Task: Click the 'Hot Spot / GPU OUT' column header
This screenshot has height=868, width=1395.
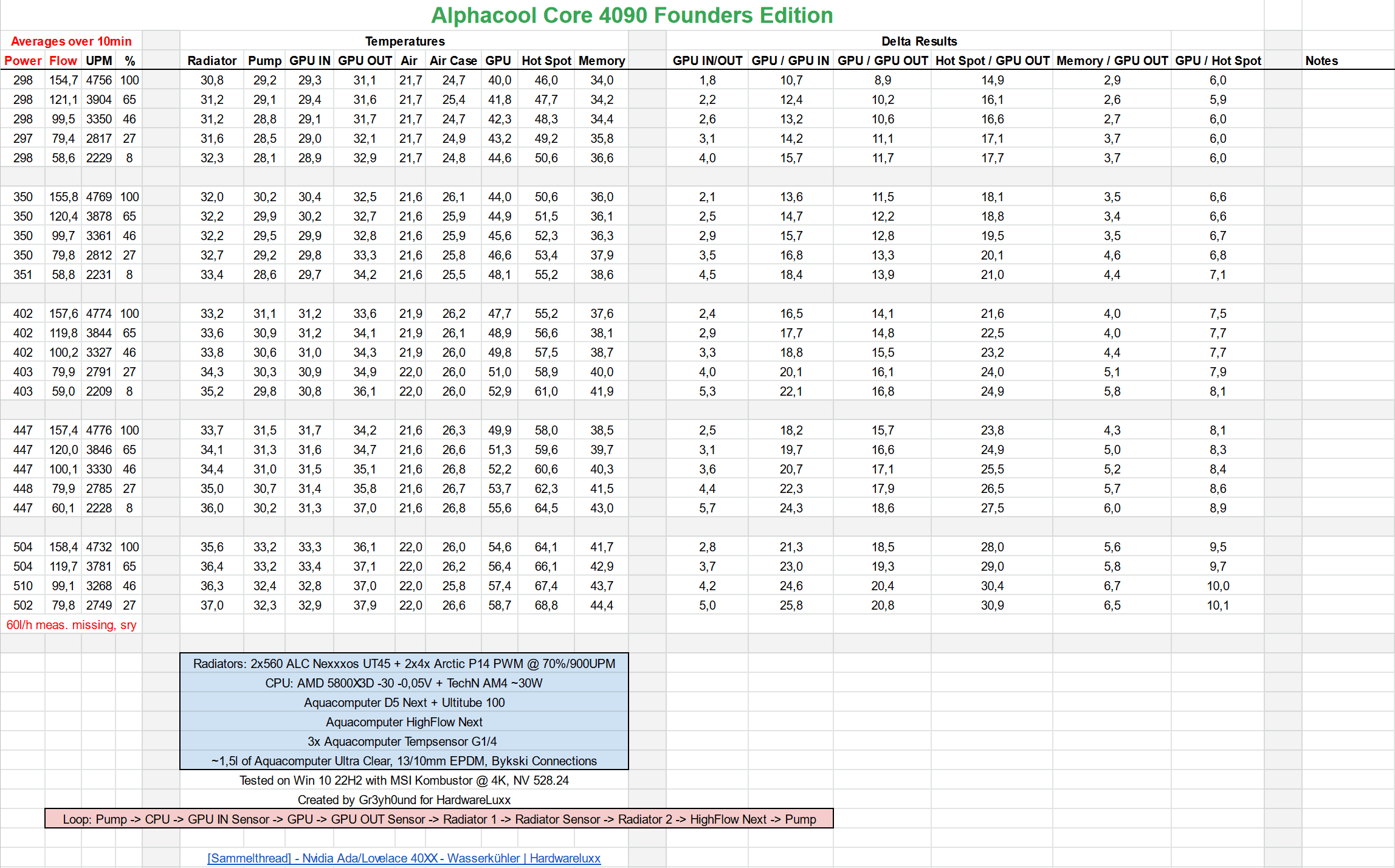Action: tap(992, 61)
